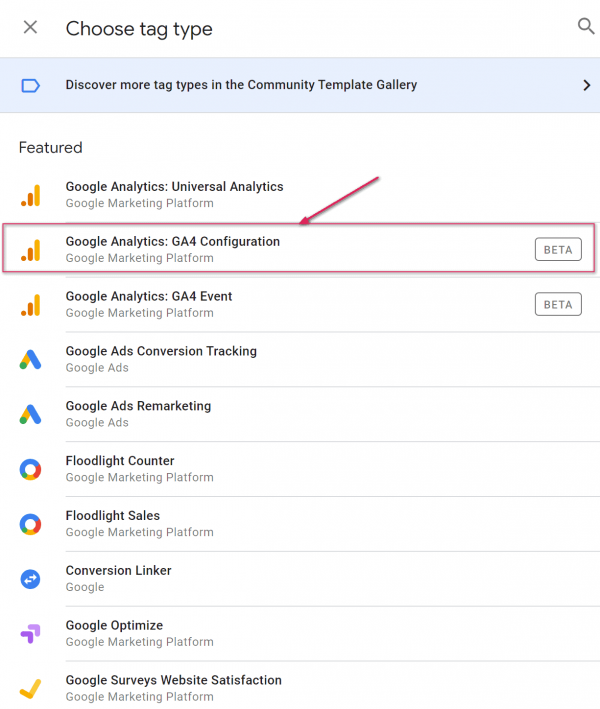600x709 pixels.
Task: Click Google Ads subtitle under Remarketing
Action: tap(97, 422)
